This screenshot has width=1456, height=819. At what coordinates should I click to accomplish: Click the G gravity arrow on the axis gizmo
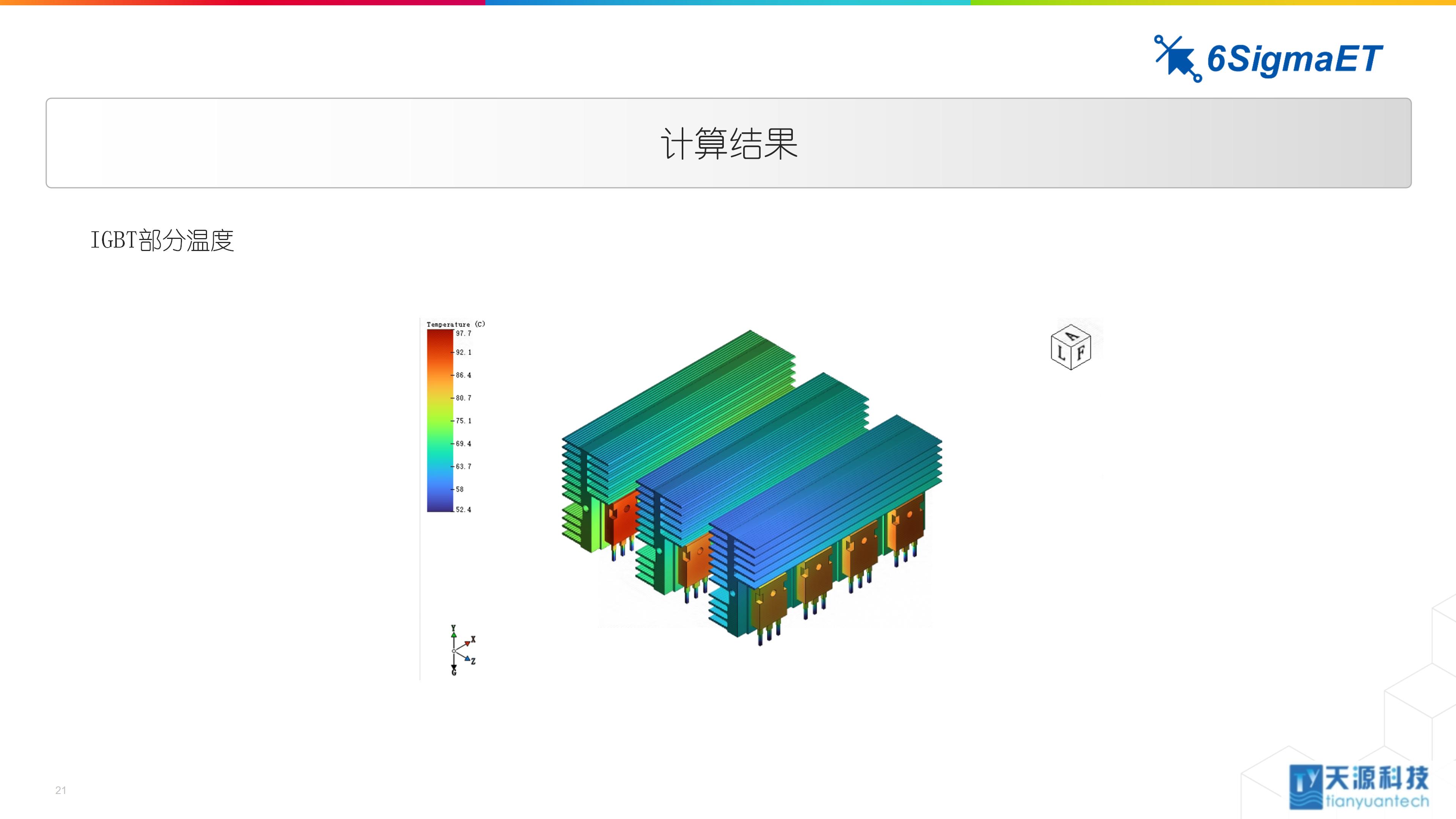pyautogui.click(x=455, y=667)
